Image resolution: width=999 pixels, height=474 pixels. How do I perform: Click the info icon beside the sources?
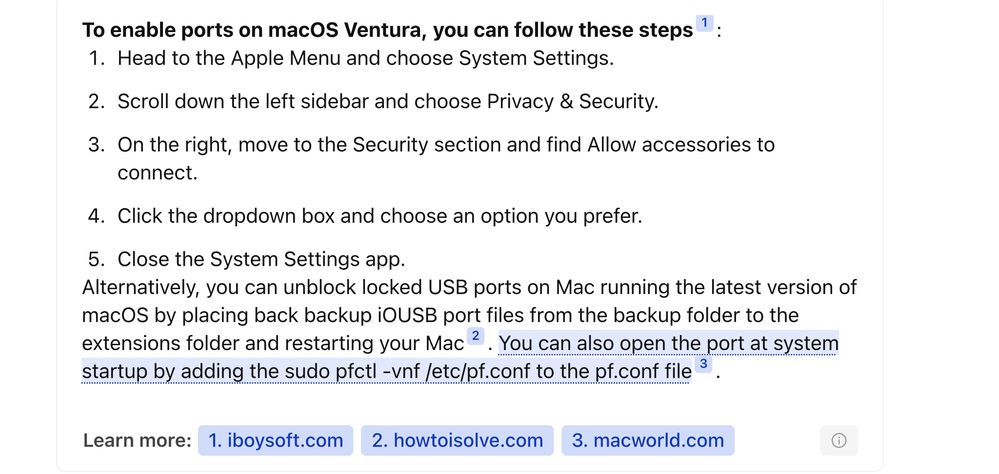[x=838, y=441]
